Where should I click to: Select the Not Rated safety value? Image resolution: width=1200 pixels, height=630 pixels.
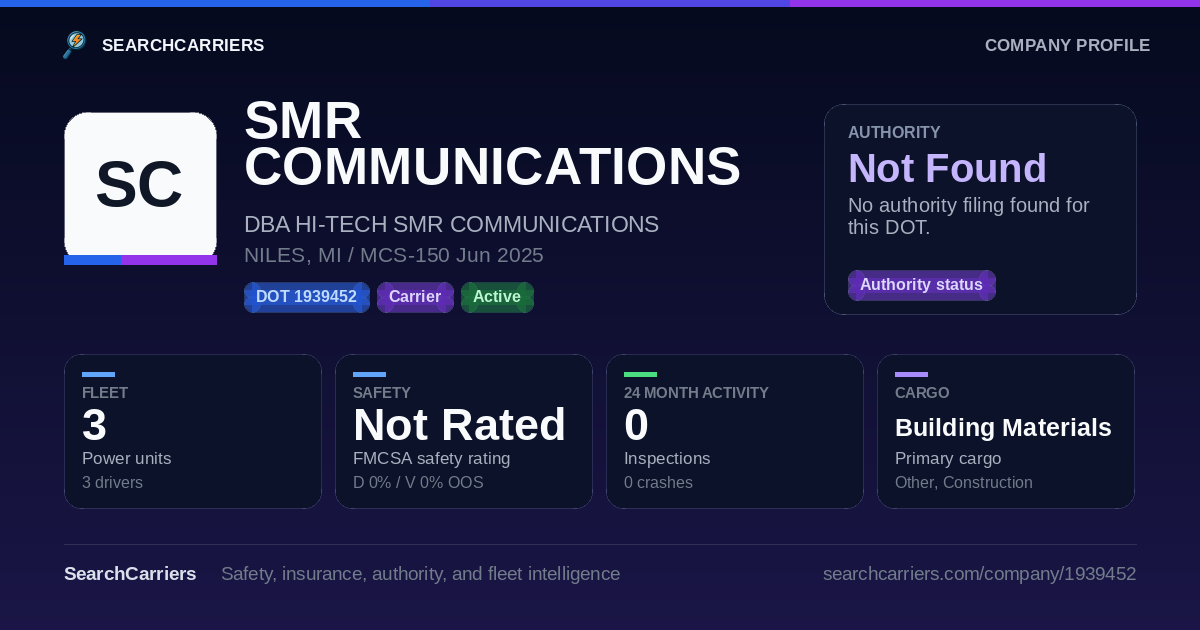459,425
